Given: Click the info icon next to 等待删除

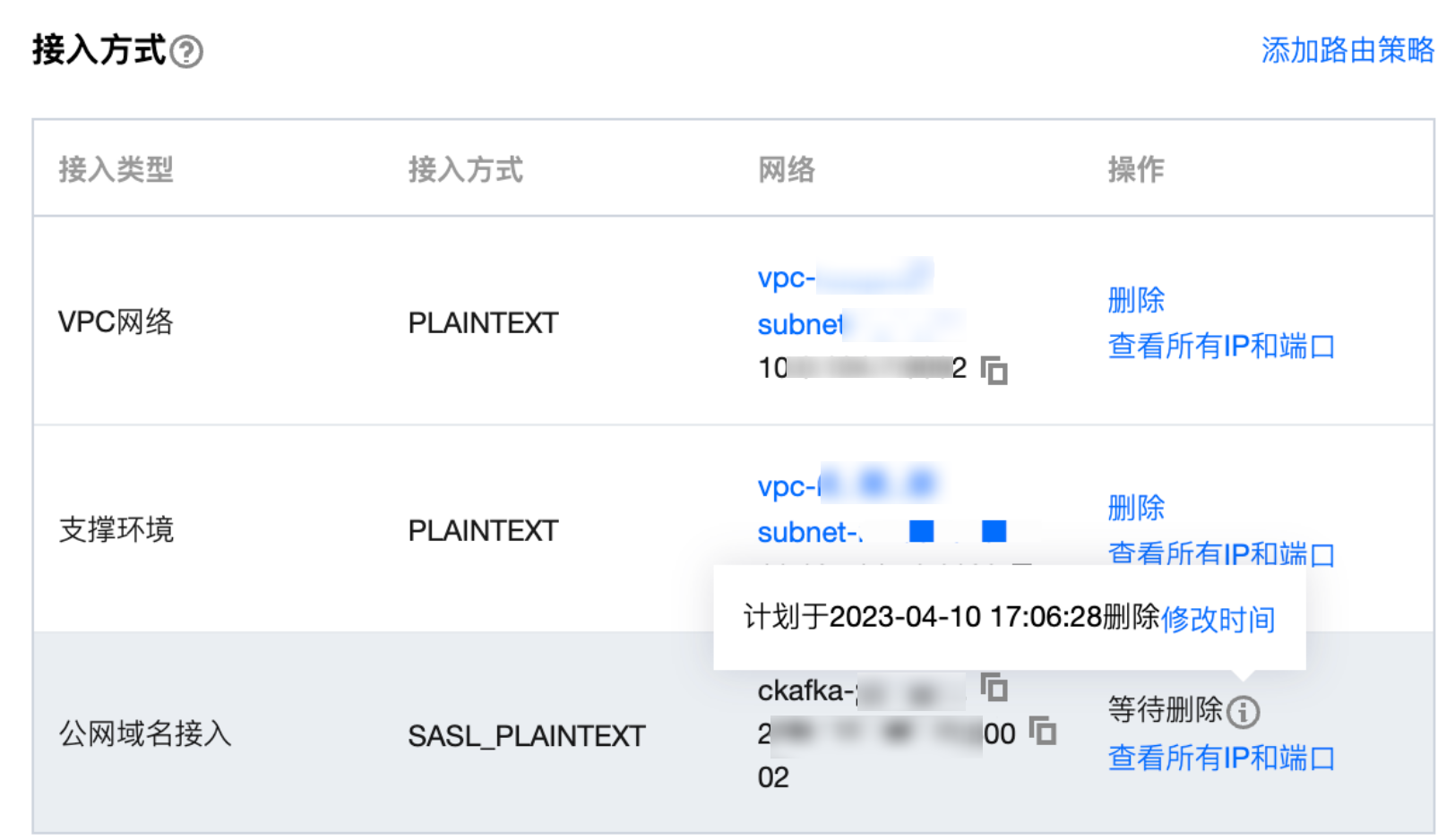Looking at the screenshot, I should [1244, 712].
